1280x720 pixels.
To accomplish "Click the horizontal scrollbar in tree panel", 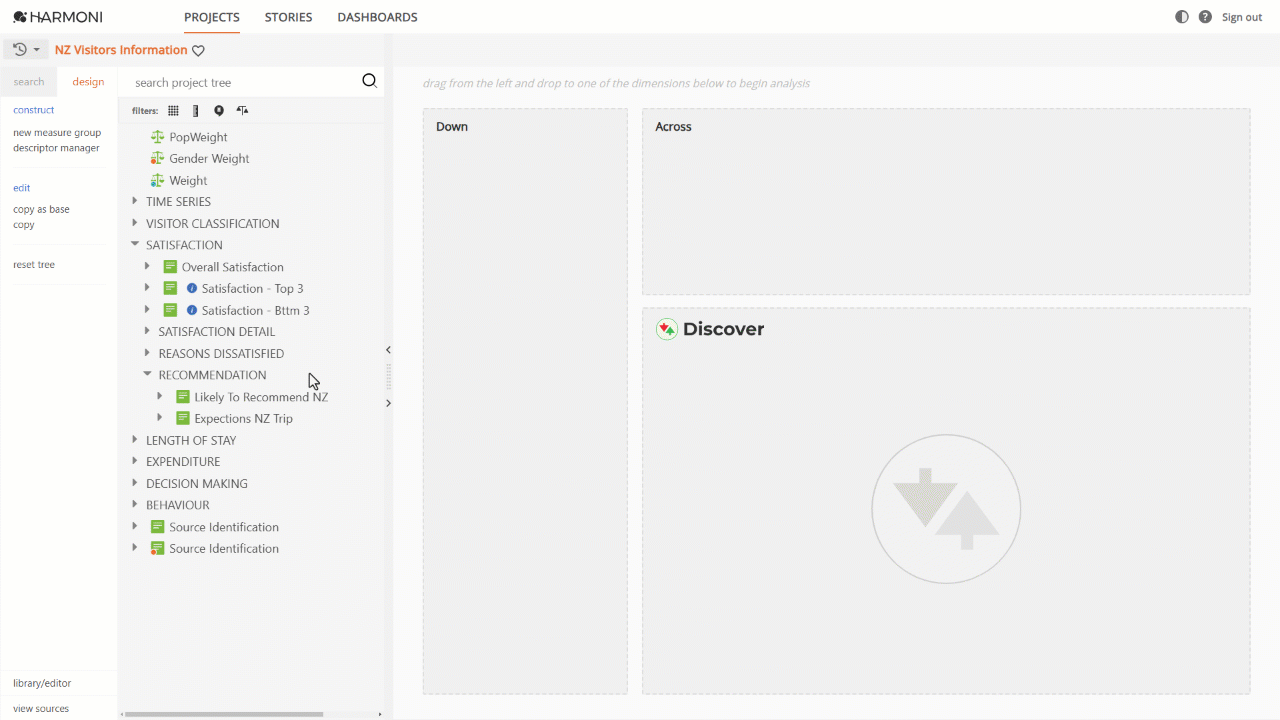I will [x=224, y=714].
